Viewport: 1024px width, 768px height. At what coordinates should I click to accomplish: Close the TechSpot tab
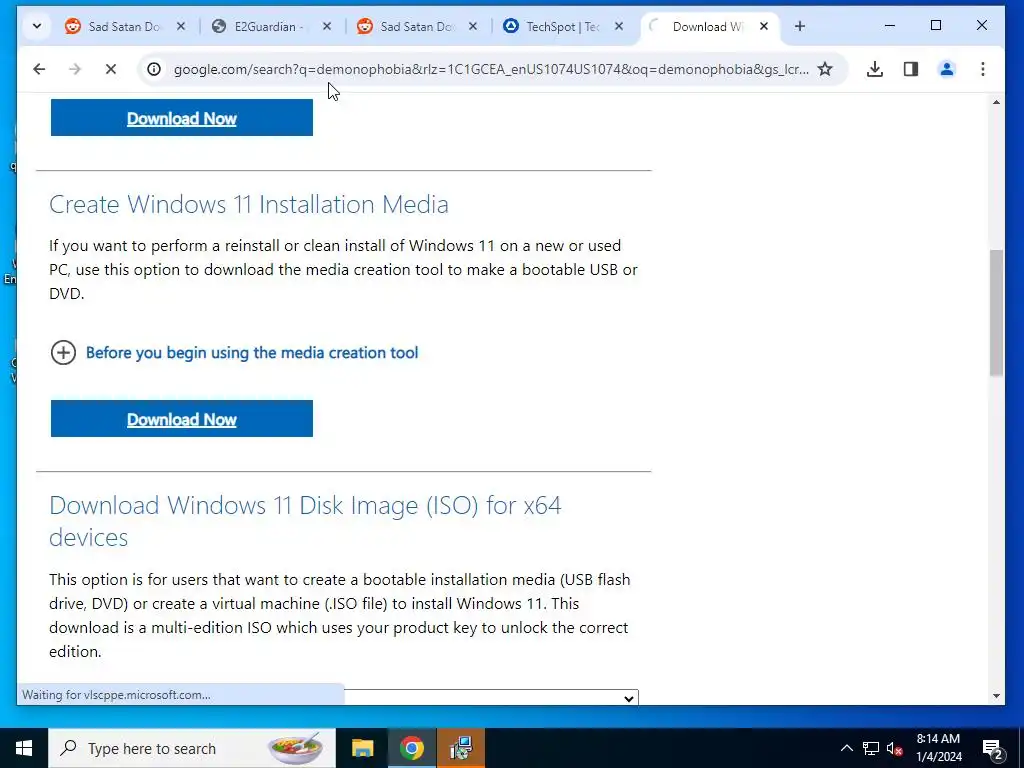pos(619,27)
